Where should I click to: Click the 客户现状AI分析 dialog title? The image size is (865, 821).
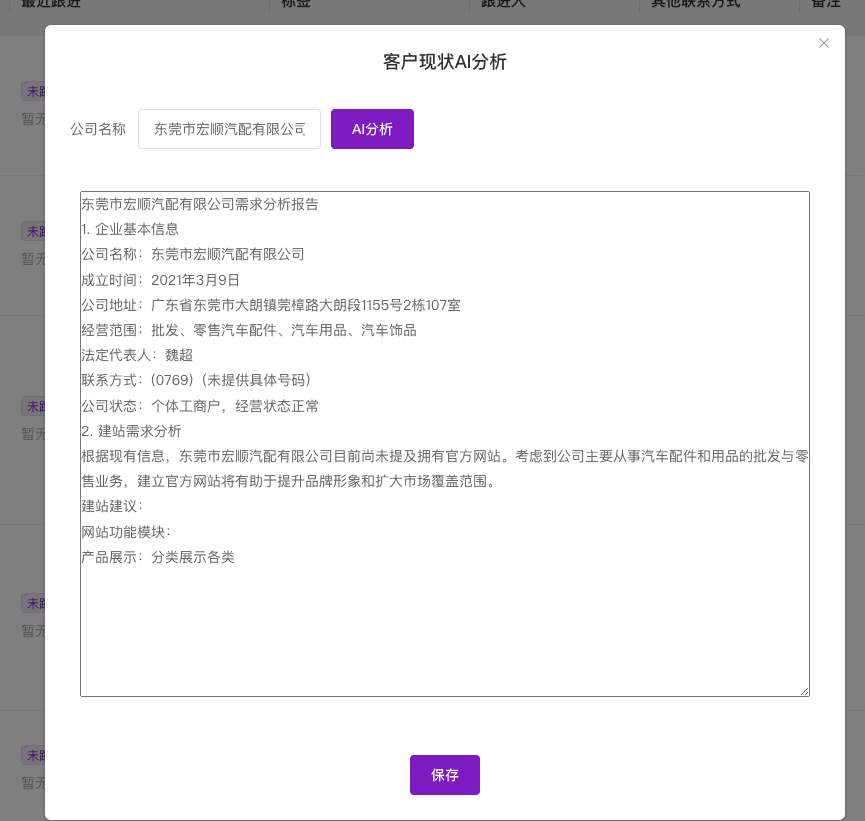445,62
